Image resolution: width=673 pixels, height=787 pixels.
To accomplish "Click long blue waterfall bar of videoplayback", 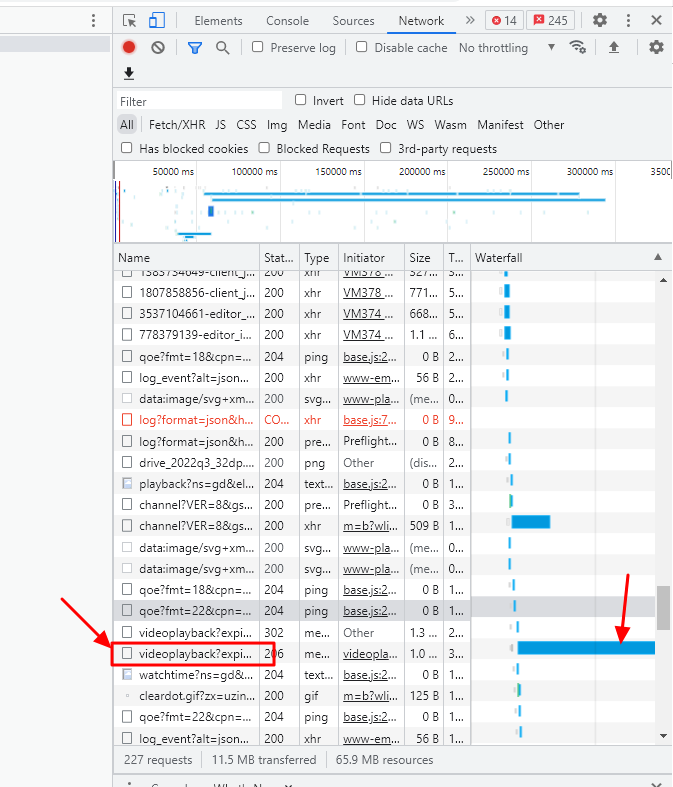I will (x=586, y=647).
